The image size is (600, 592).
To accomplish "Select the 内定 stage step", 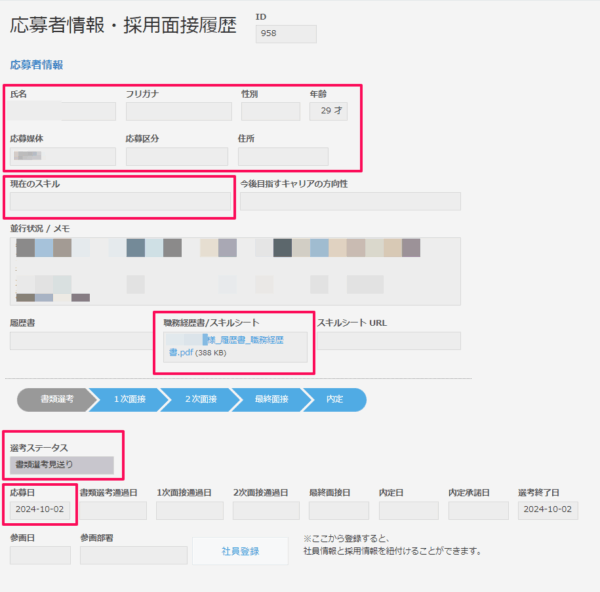I will click(x=335, y=399).
